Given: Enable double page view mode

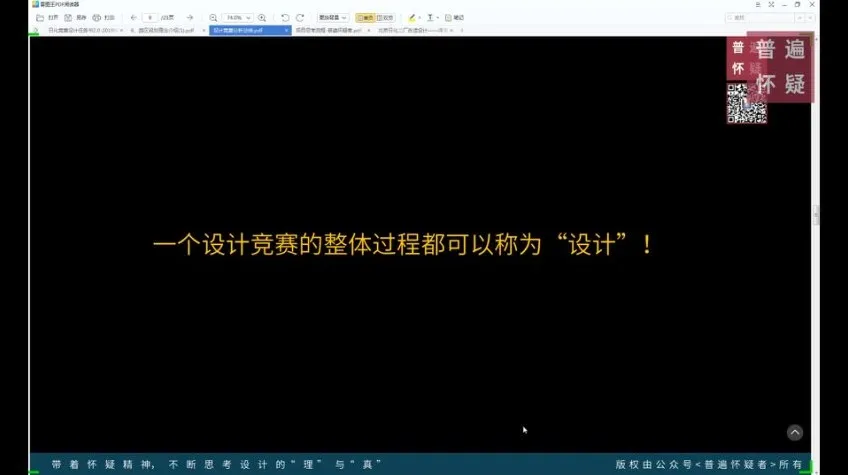Looking at the screenshot, I should (386, 18).
